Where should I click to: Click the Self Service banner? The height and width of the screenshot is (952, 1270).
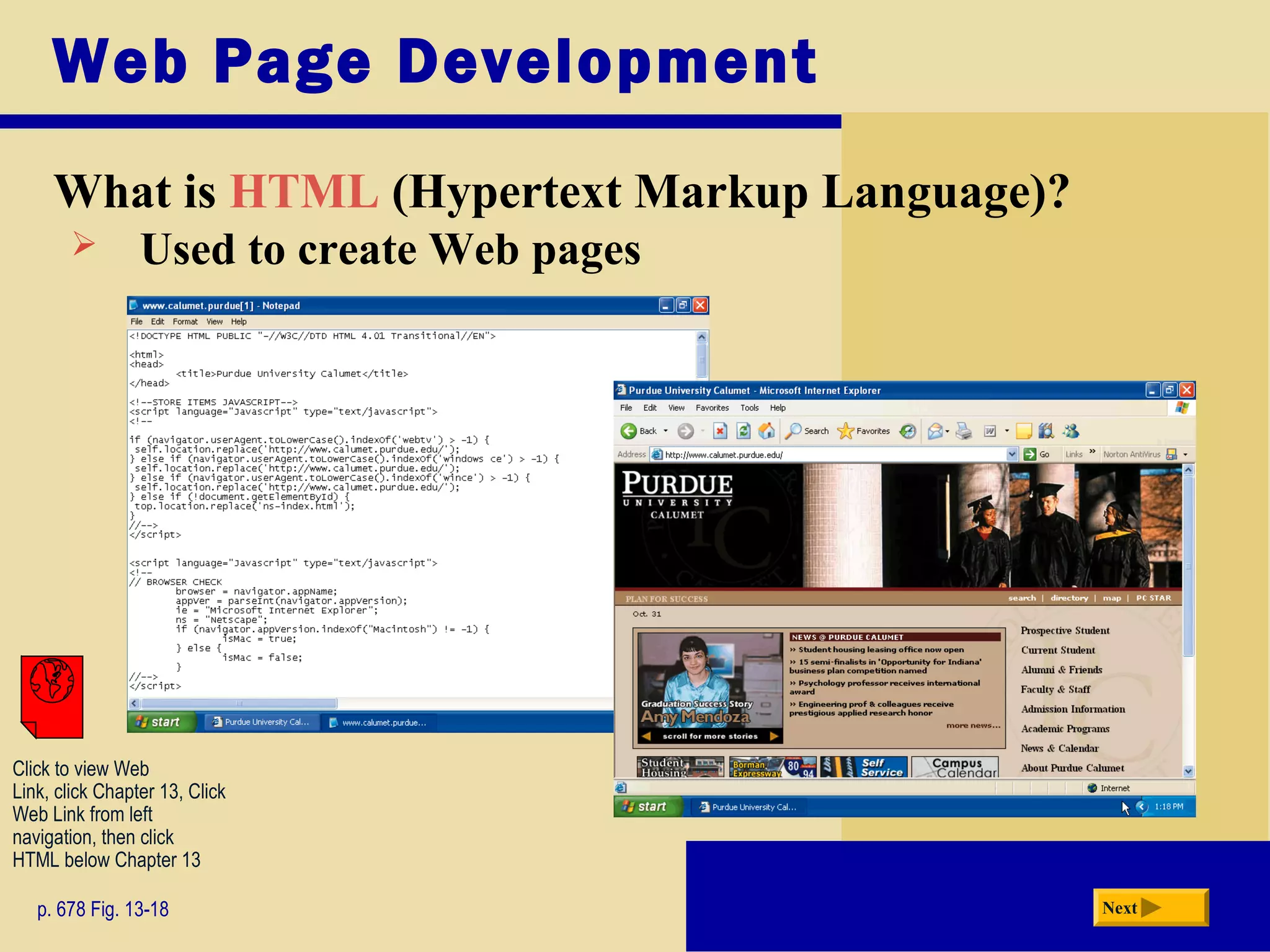click(864, 767)
